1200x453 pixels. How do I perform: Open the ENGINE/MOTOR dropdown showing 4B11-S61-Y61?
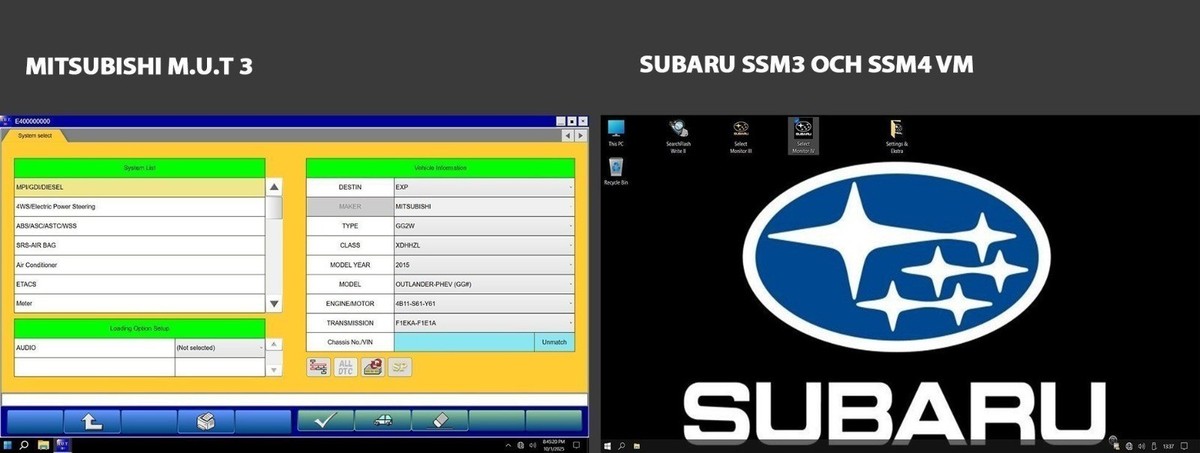tap(484, 303)
